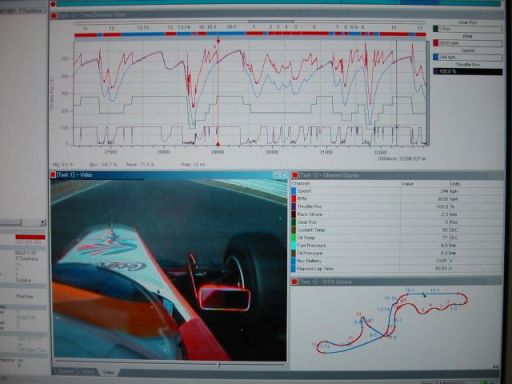Select the Coolant Temp channel row
512x384 pixels.
(x=397, y=230)
